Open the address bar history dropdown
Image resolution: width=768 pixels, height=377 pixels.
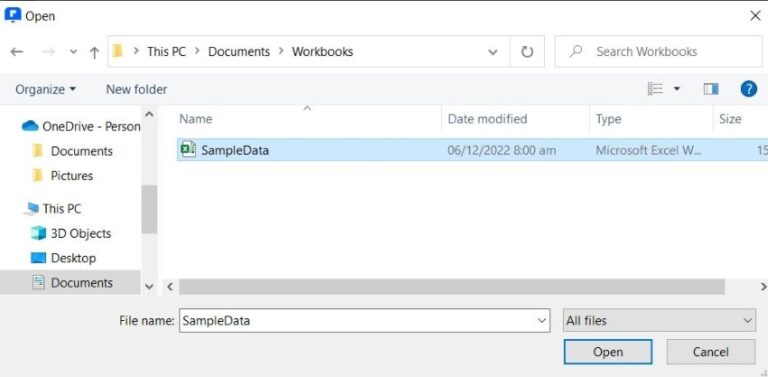(493, 52)
